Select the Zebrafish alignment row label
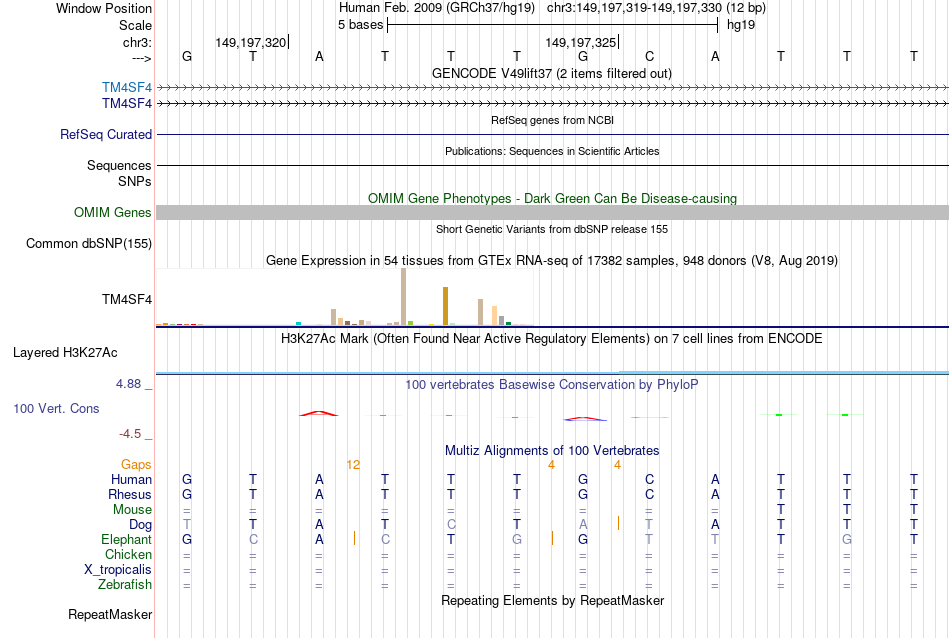 coord(125,585)
